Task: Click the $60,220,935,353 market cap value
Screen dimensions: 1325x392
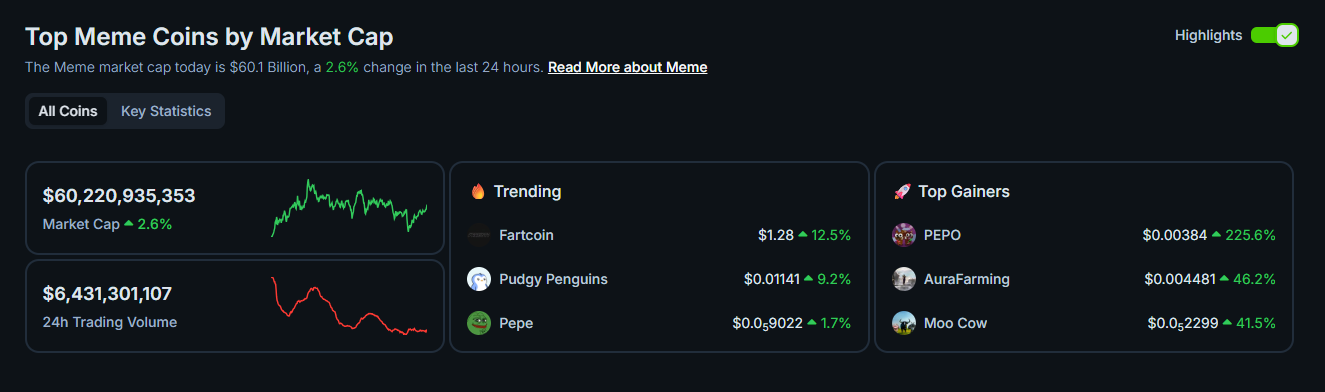Action: point(119,196)
